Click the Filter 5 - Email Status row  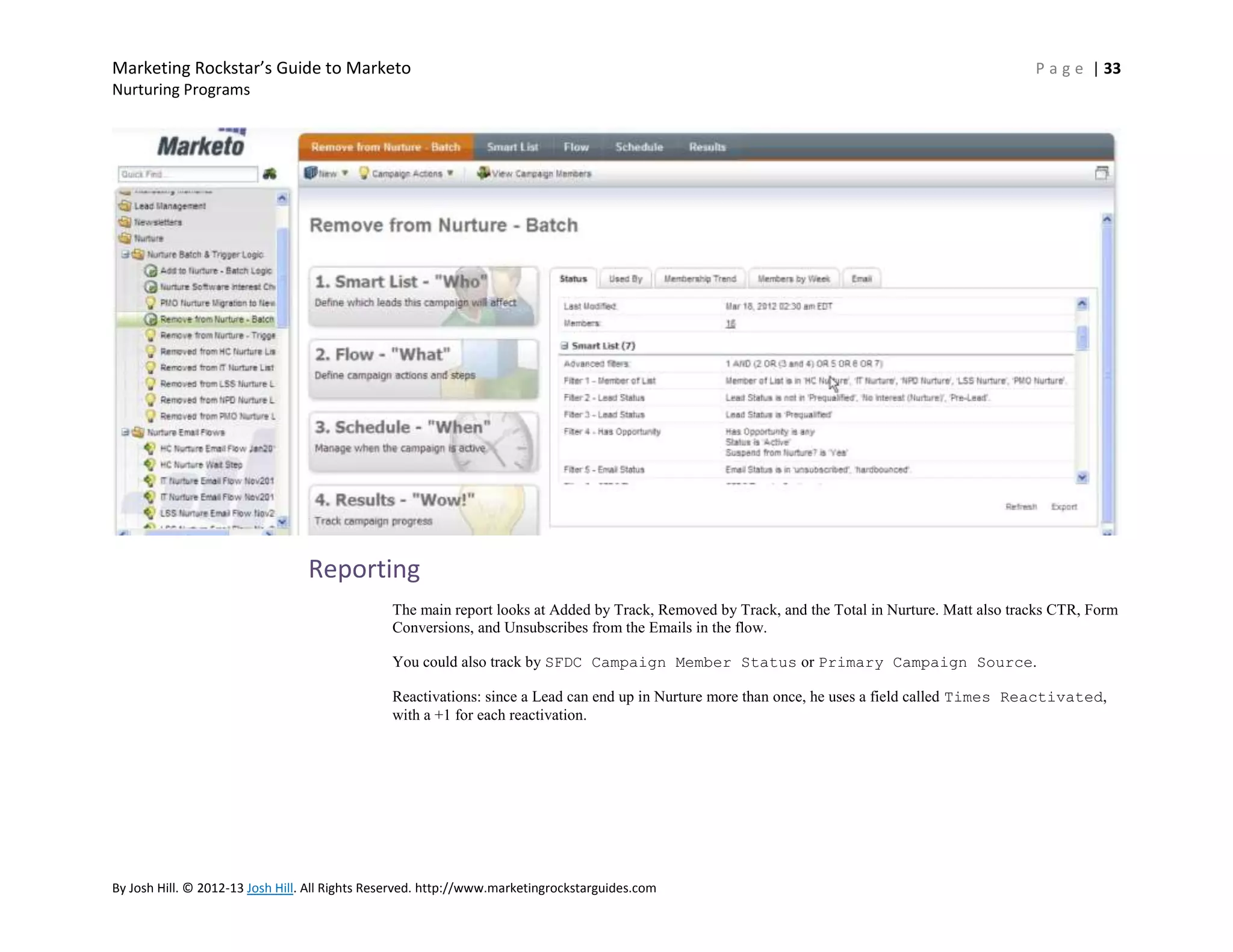816,469
